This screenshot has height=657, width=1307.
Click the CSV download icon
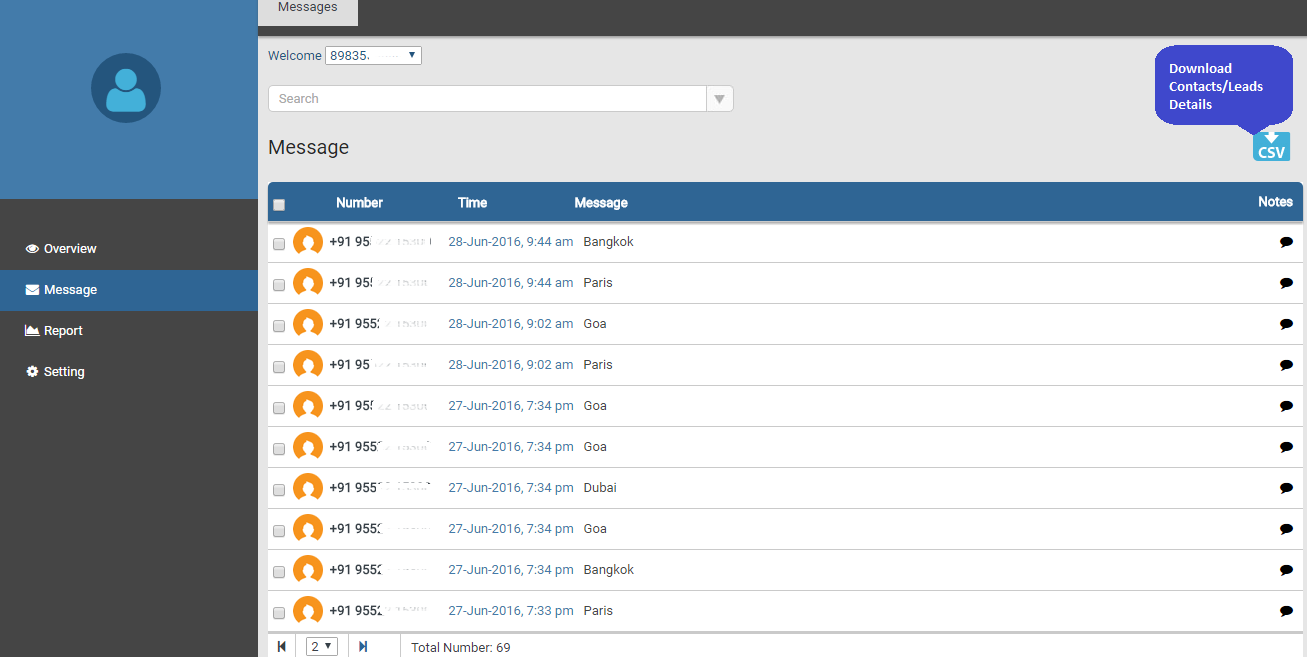pos(1271,146)
